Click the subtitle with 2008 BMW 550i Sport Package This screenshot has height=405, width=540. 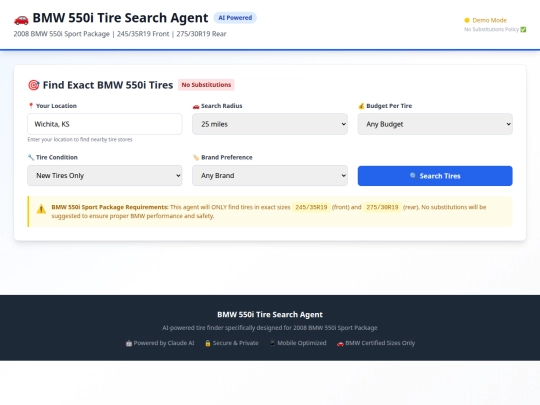(120, 34)
